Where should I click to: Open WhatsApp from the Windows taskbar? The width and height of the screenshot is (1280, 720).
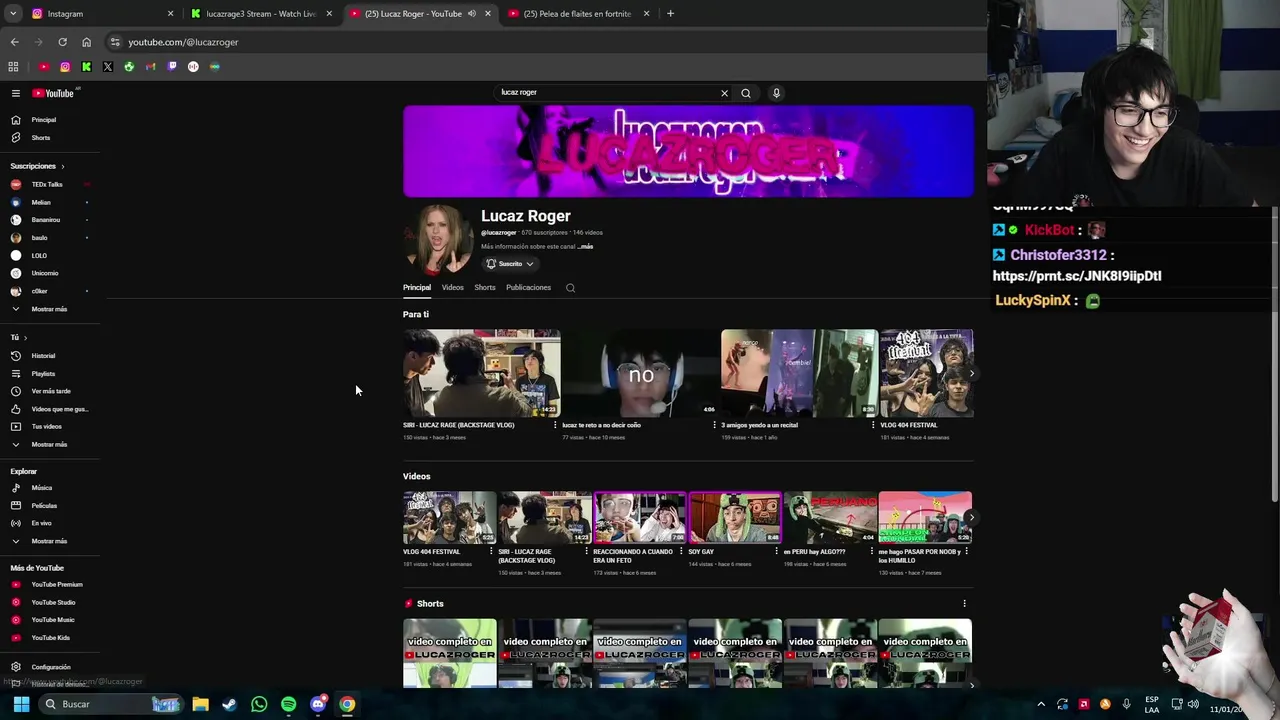click(259, 704)
